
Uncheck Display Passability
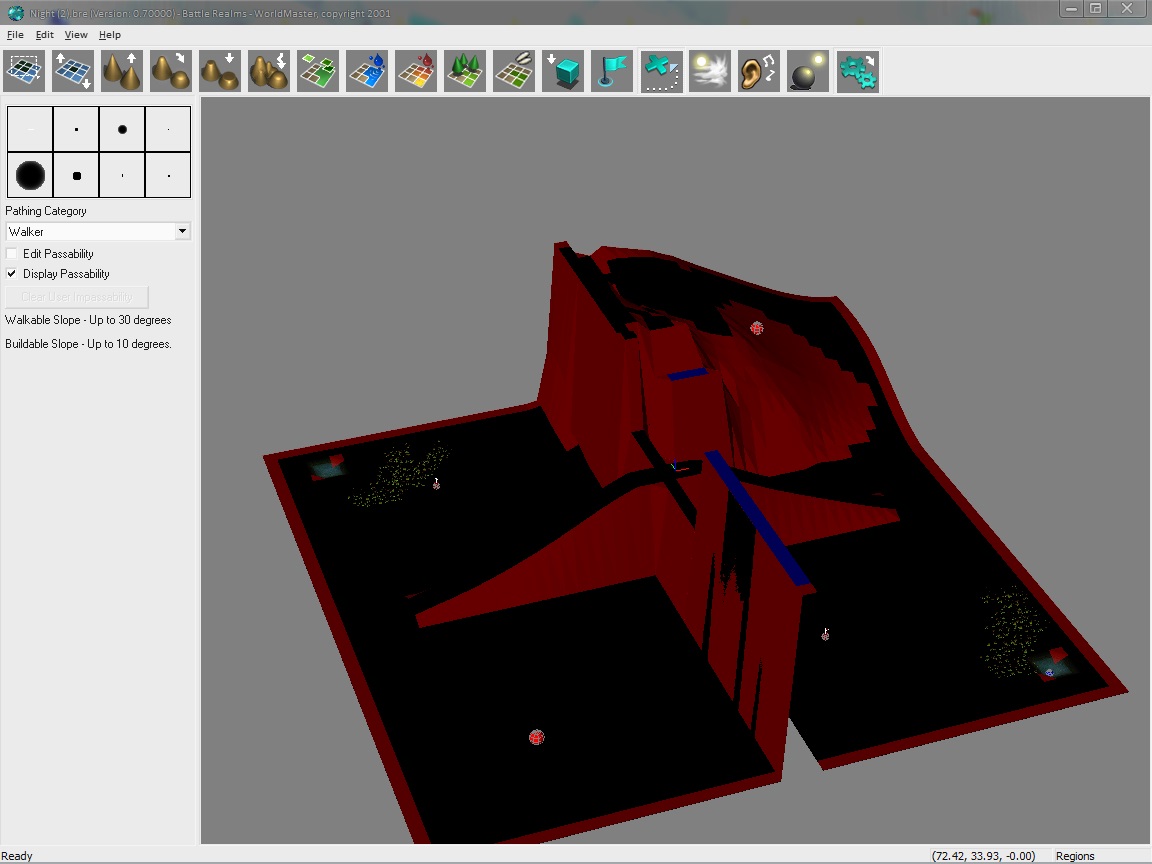(x=12, y=274)
